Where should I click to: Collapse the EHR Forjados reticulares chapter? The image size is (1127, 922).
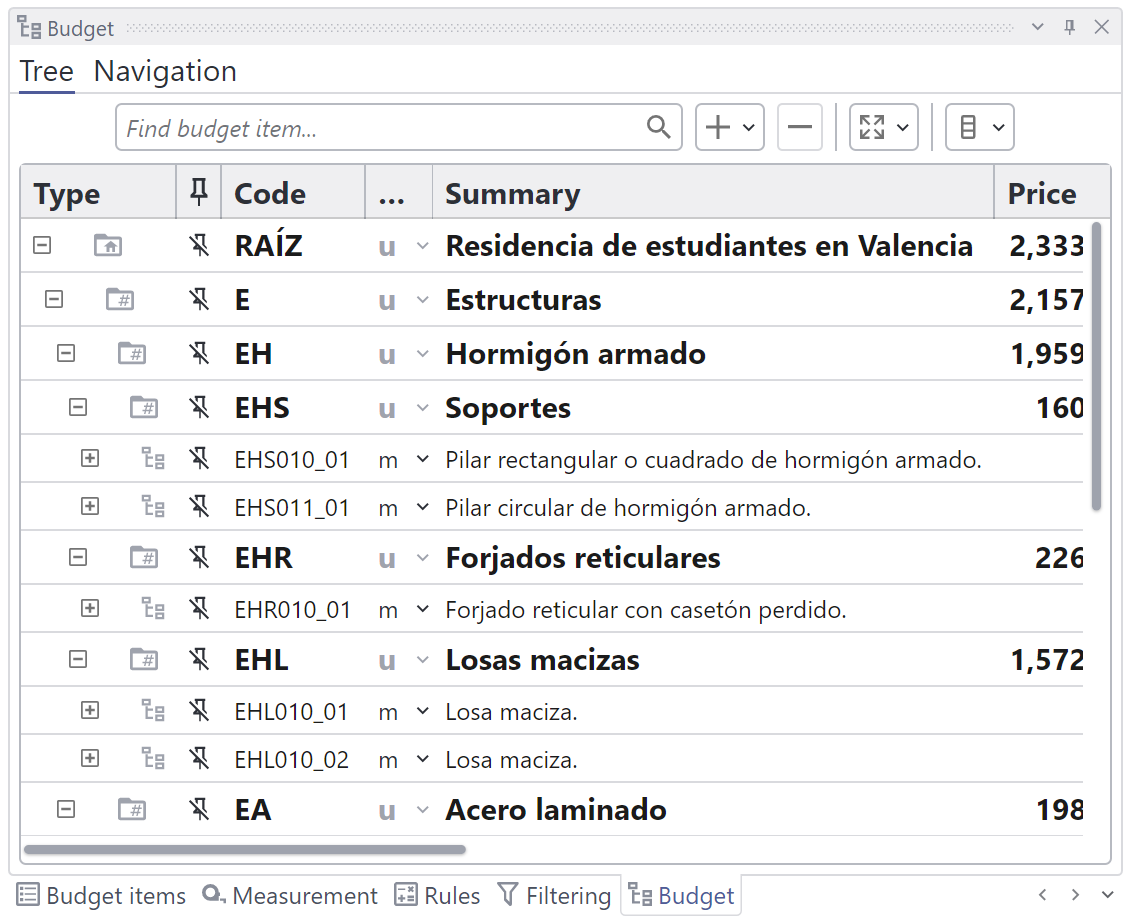pyautogui.click(x=78, y=557)
